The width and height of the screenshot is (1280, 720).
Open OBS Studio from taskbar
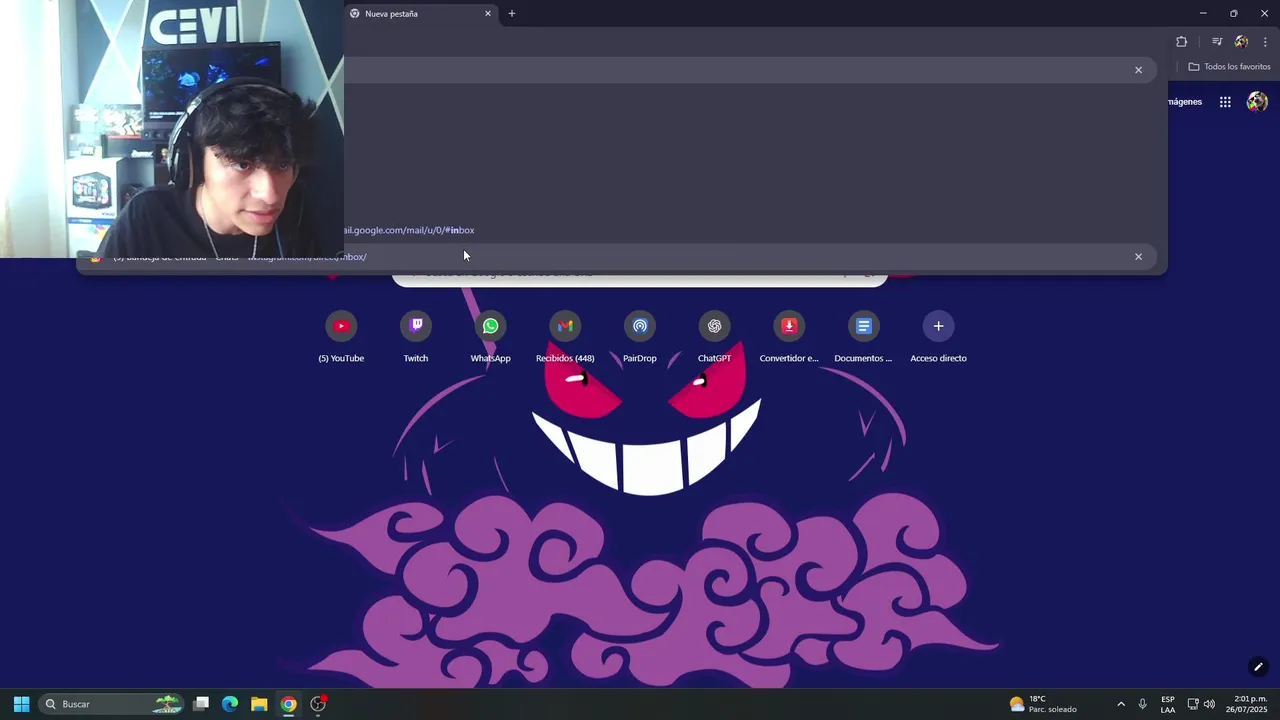pos(318,704)
